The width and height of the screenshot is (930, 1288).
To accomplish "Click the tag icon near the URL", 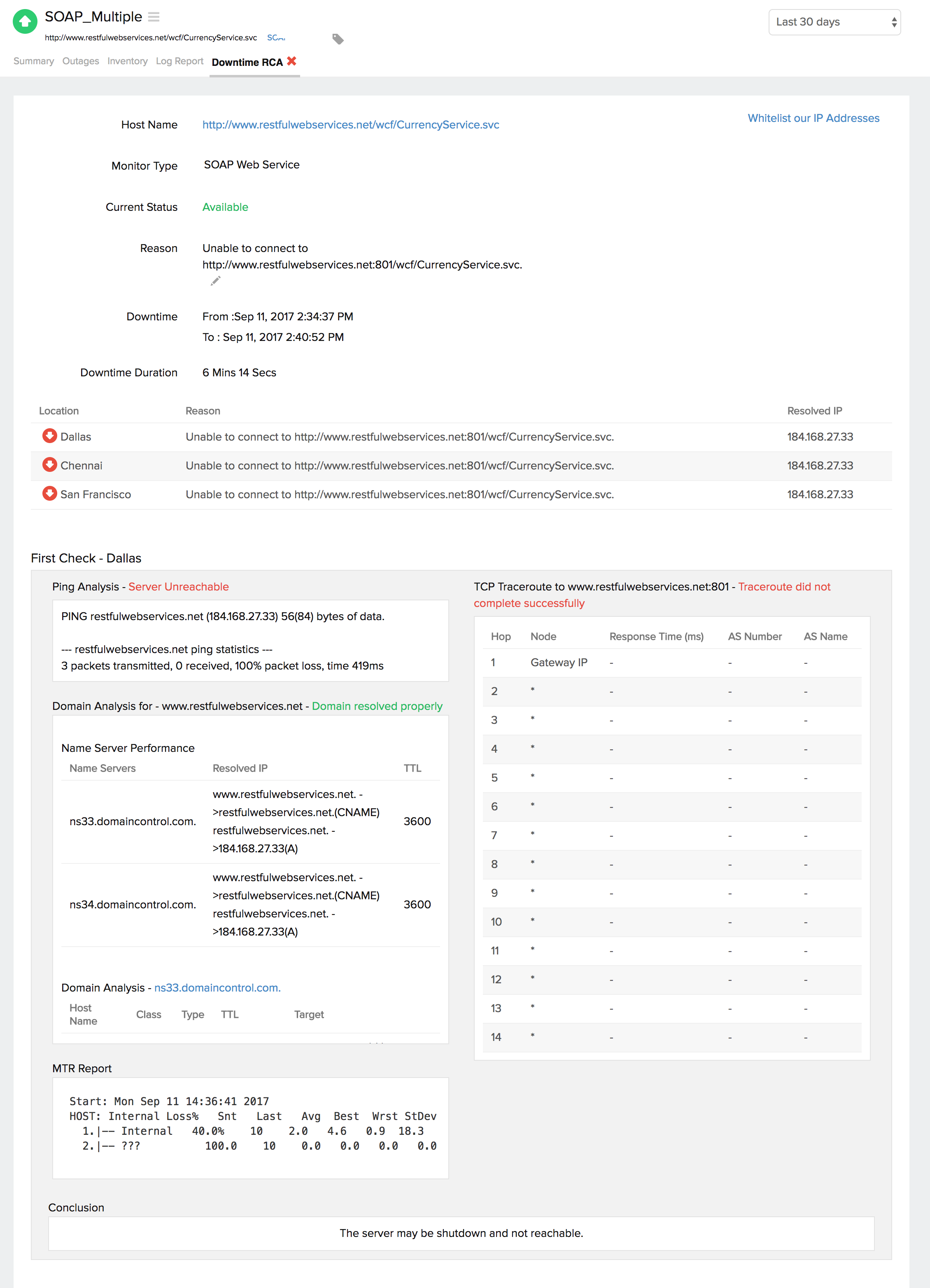I will coord(338,39).
